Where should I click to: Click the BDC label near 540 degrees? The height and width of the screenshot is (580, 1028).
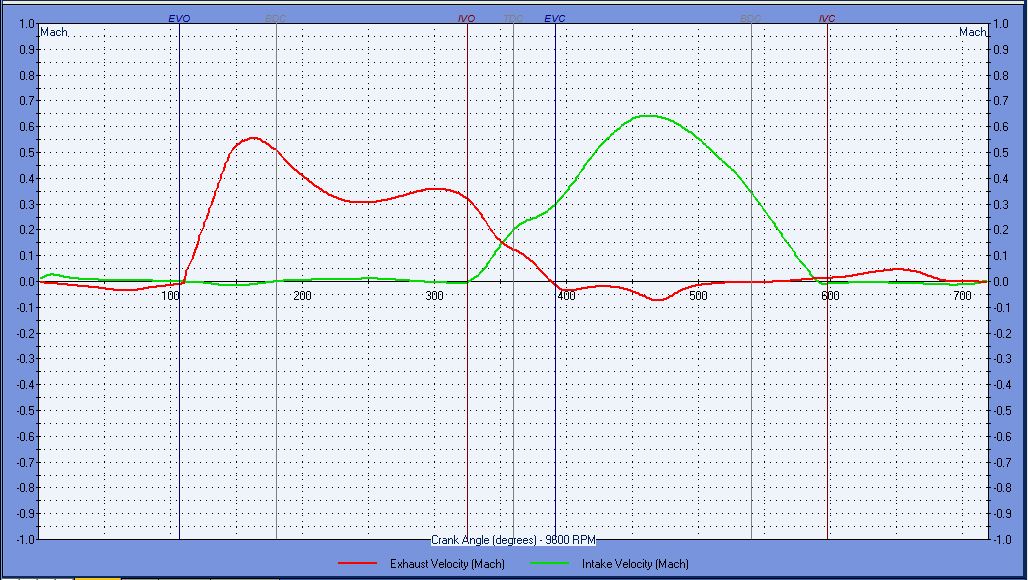pyautogui.click(x=750, y=19)
